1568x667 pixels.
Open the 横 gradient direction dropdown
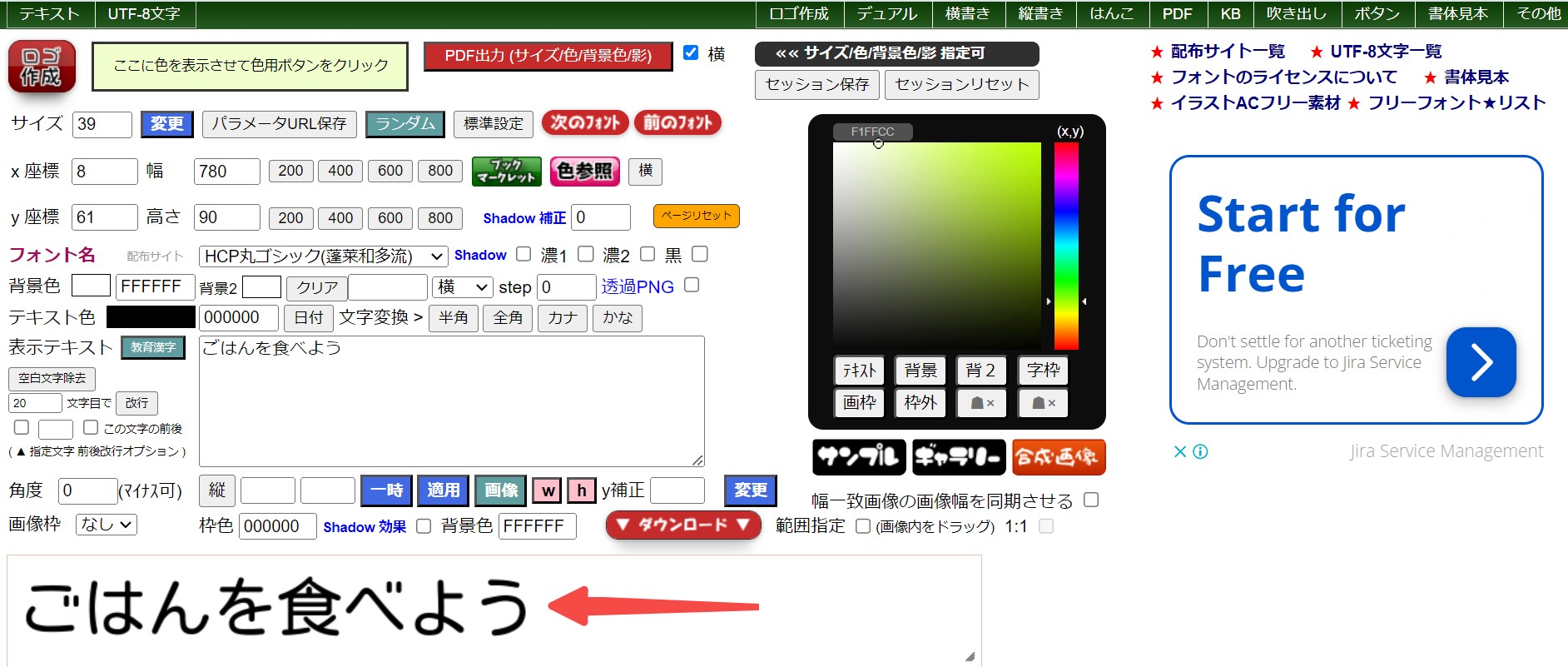tap(463, 287)
